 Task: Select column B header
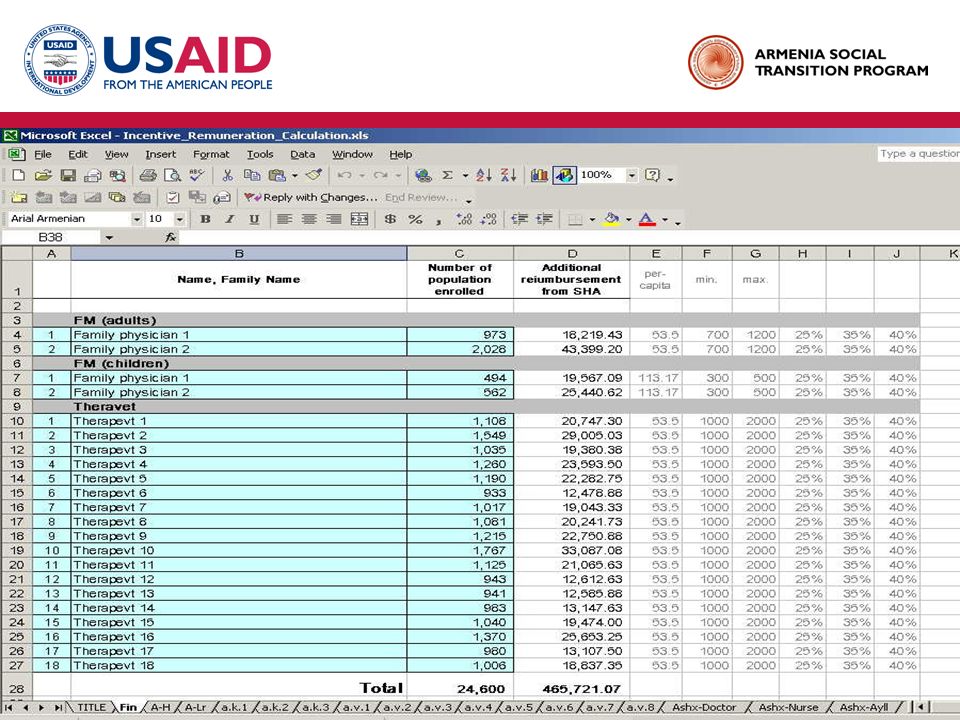(239, 253)
